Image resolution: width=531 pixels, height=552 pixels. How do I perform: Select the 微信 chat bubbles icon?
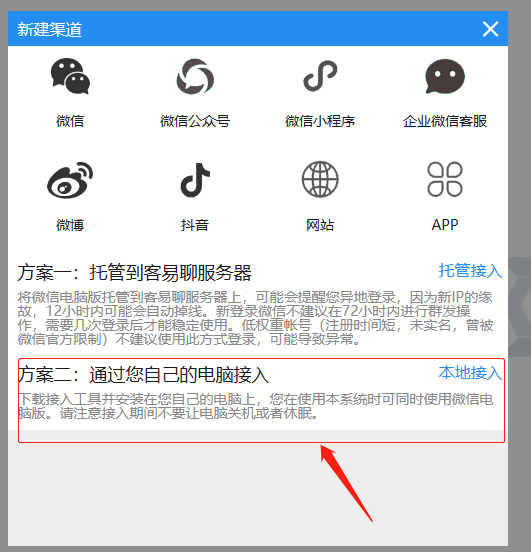click(x=70, y=76)
